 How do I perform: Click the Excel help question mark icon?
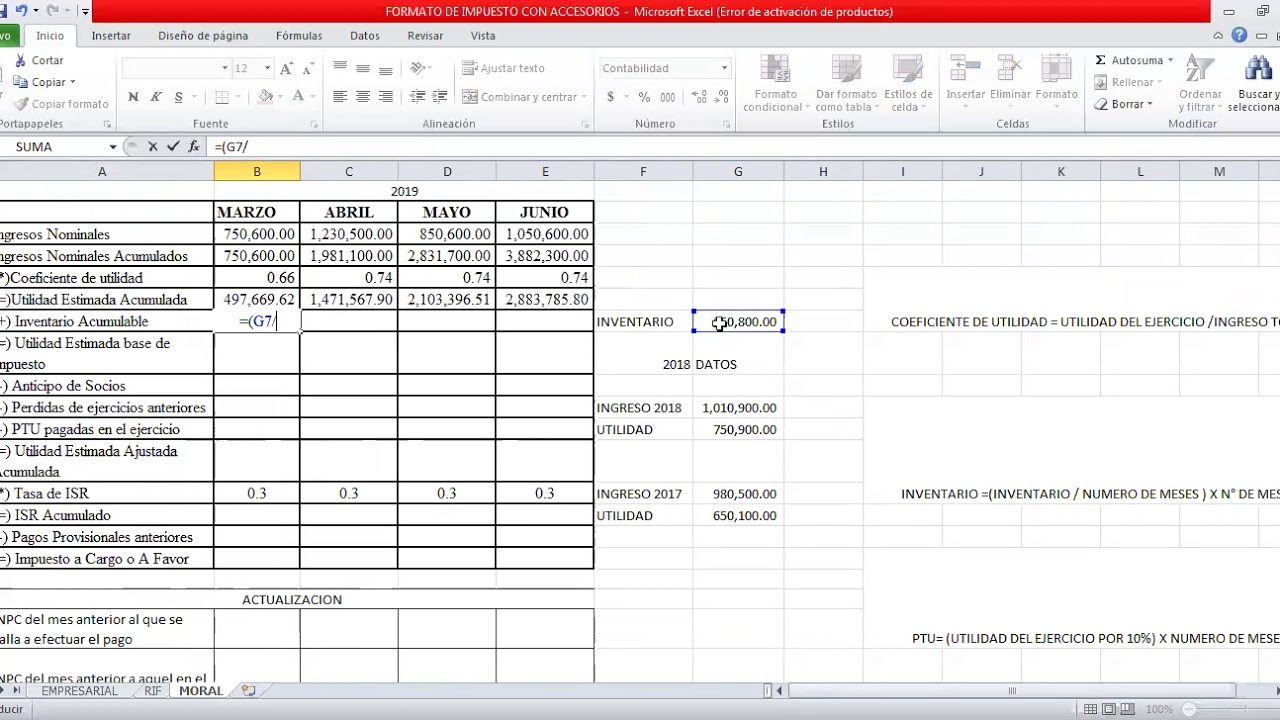point(1240,35)
